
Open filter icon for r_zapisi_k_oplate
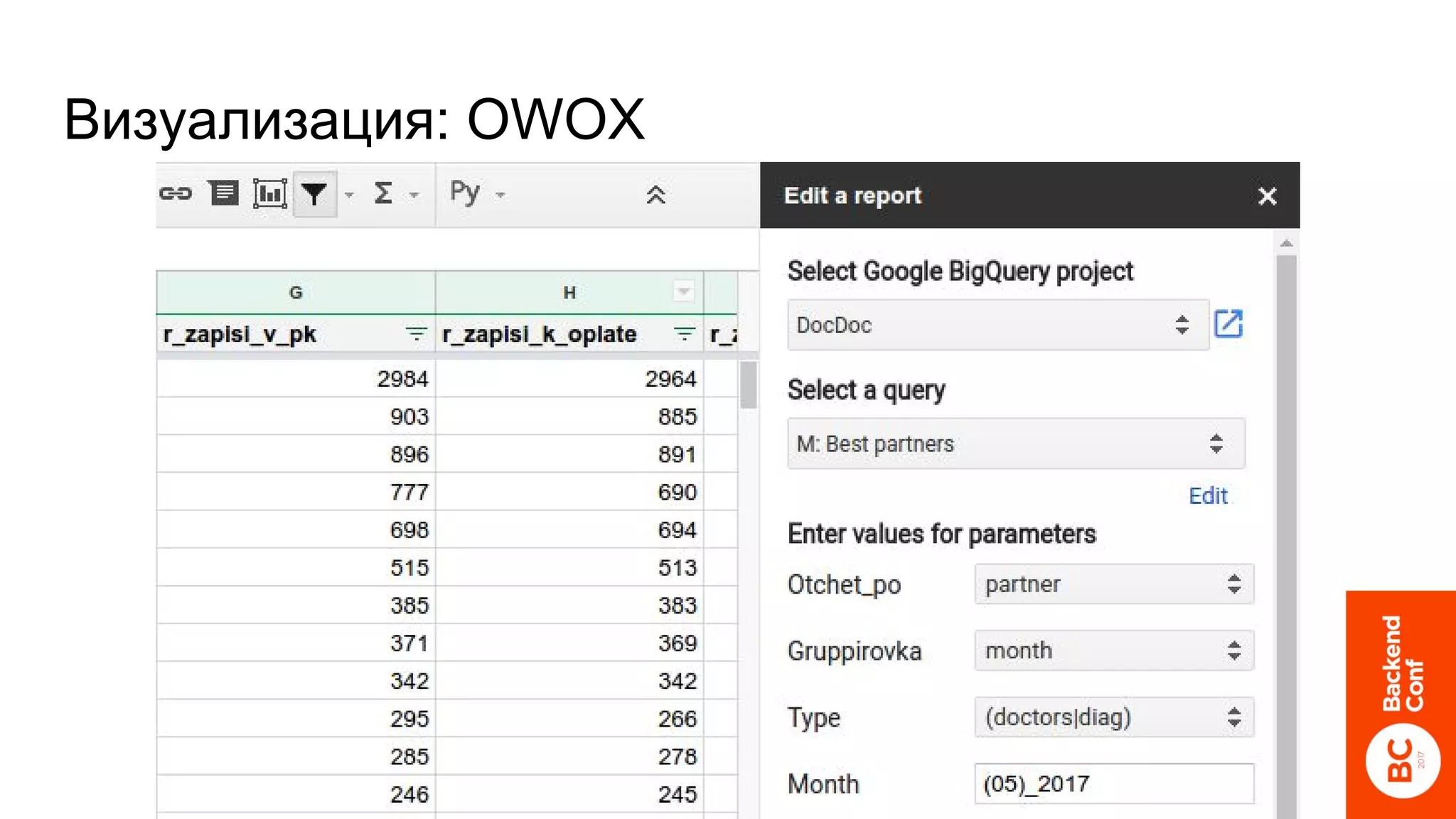point(684,333)
